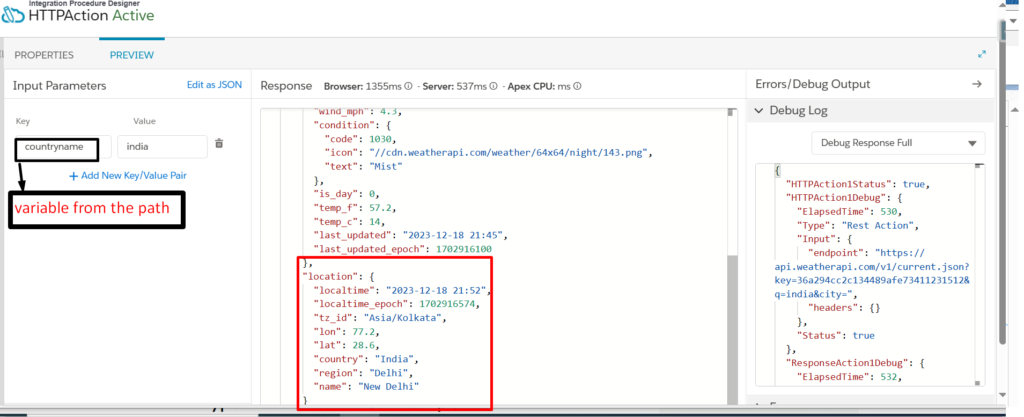Screen dimensions: 1024x417
Task: Select "name": "New Delhi" line
Action: tap(366, 386)
